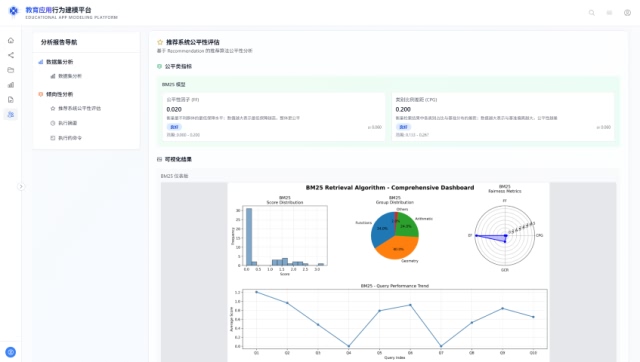Click the platform logo icon
The height and width of the screenshot is (362, 640).
pos(13,11)
